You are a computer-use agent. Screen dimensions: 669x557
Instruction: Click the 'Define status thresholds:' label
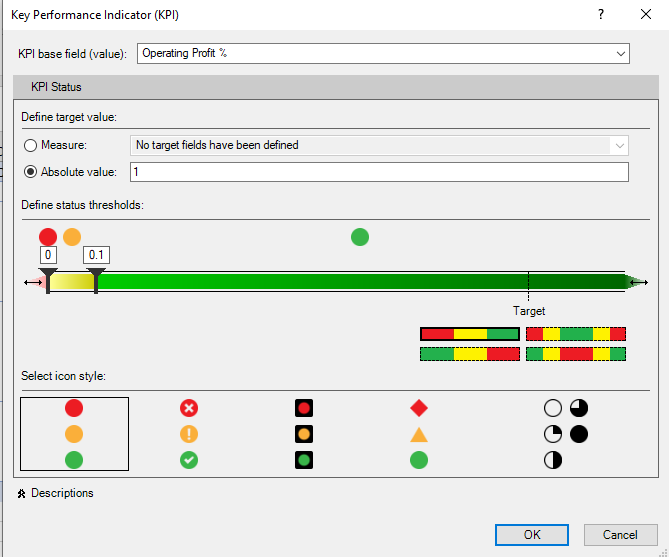click(83, 205)
